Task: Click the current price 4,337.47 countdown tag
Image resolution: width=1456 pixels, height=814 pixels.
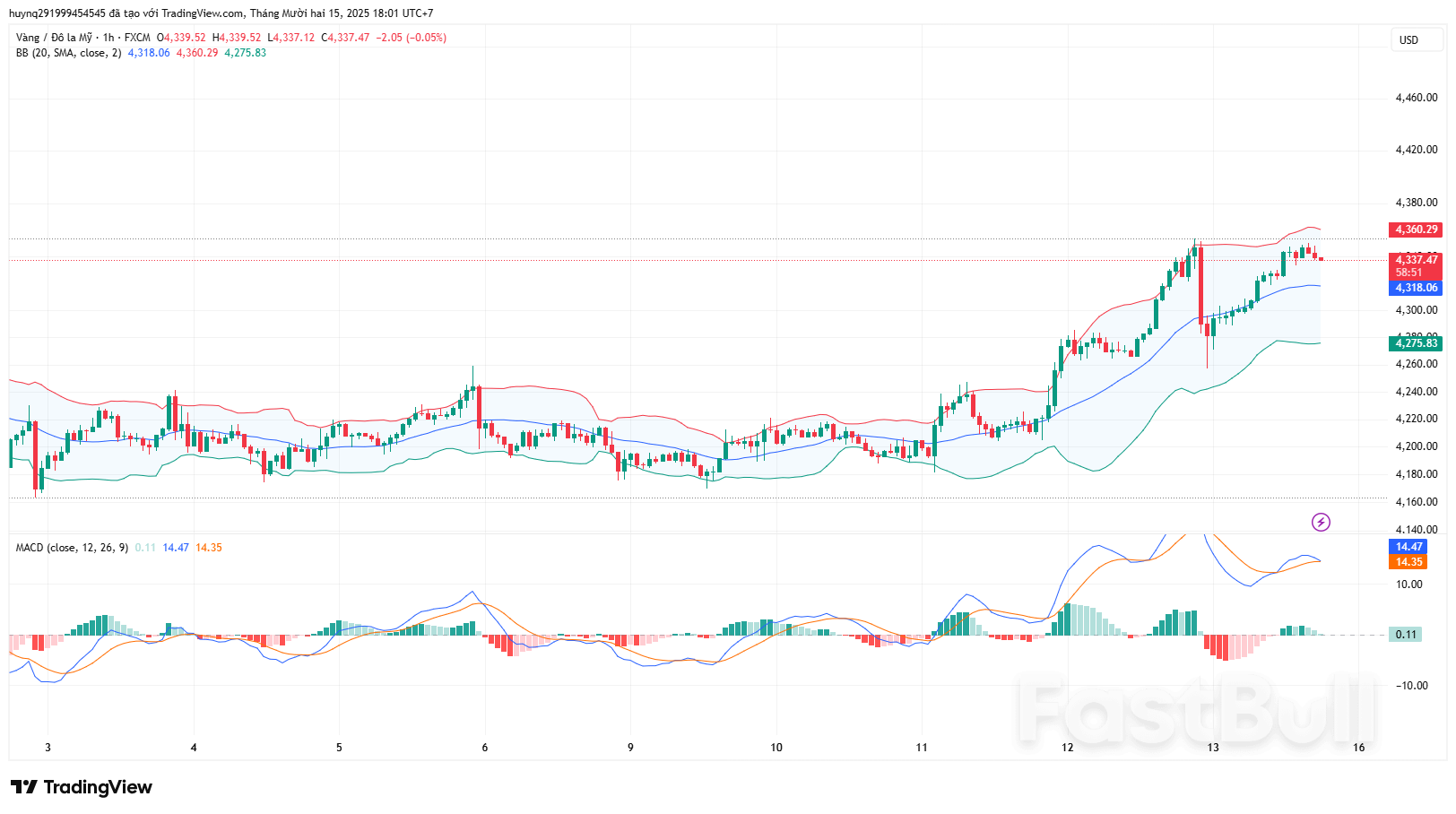Action: (x=1416, y=265)
